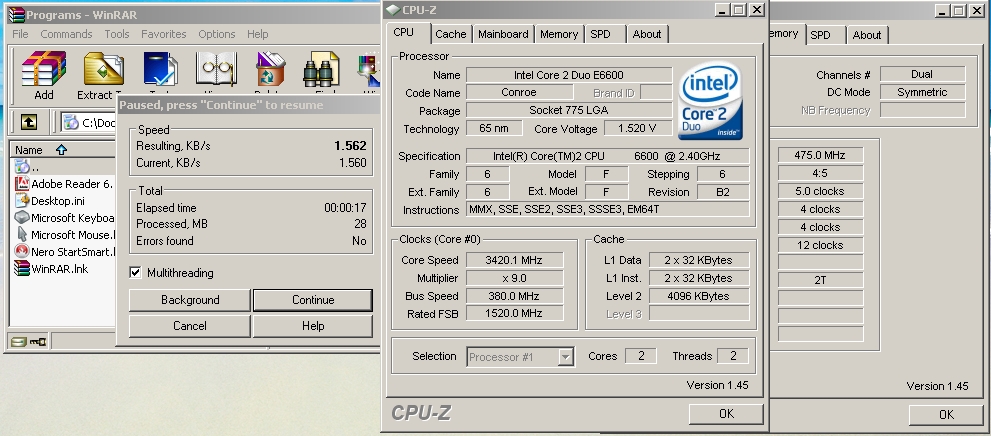The height and width of the screenshot is (436, 991).
Task: Switch to the Mainboard tab
Action: [503, 34]
